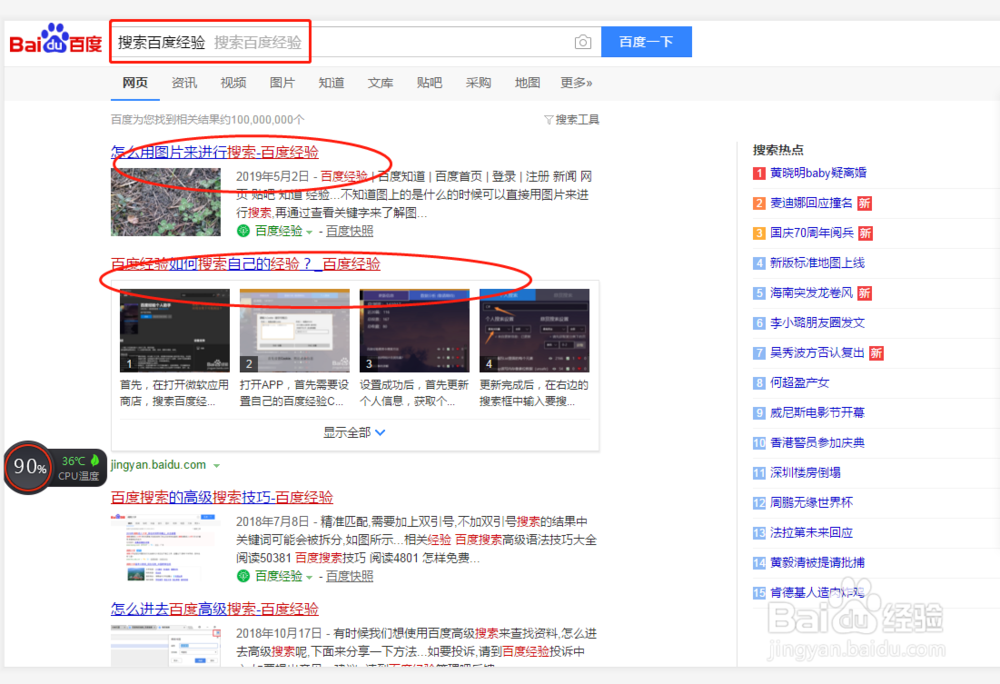Click green Baidu Jingyan badge under first result

pyautogui.click(x=243, y=231)
